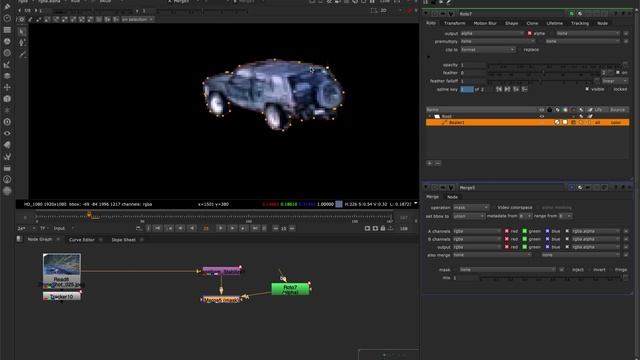Open the Dope Sheet tab
The height and width of the screenshot is (360, 640).
tap(124, 240)
